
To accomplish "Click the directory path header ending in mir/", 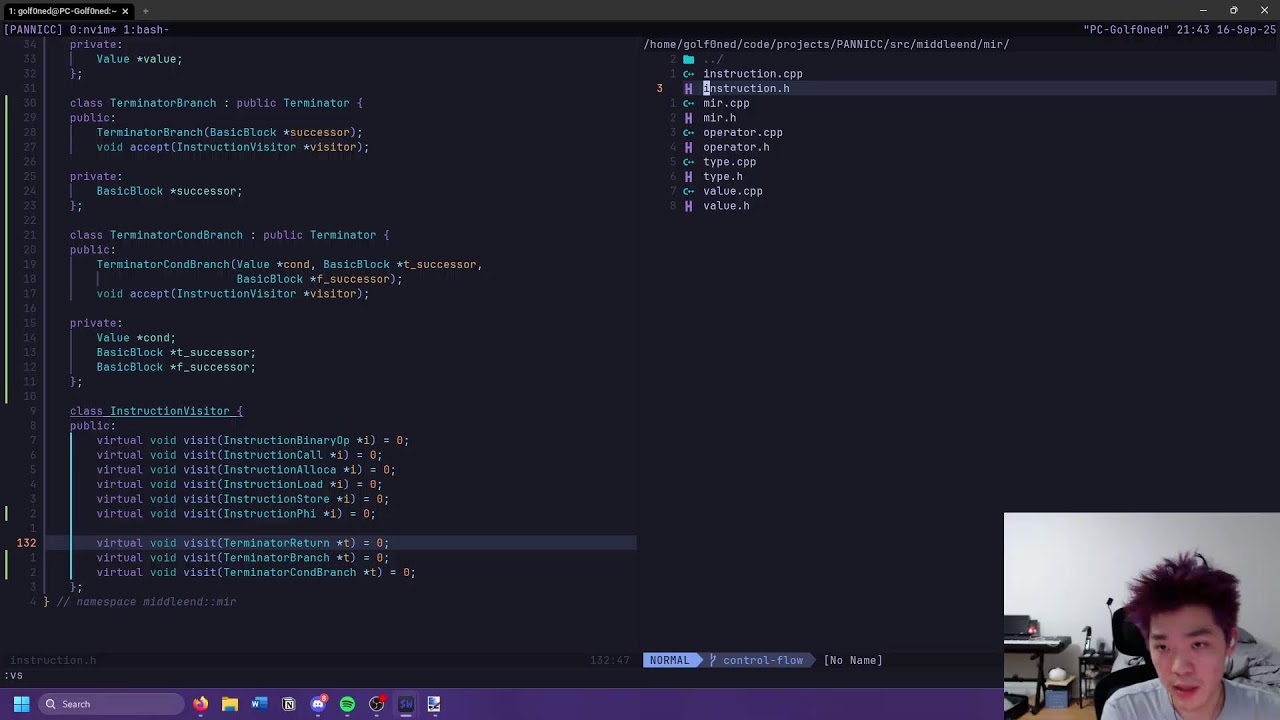I will (x=826, y=45).
